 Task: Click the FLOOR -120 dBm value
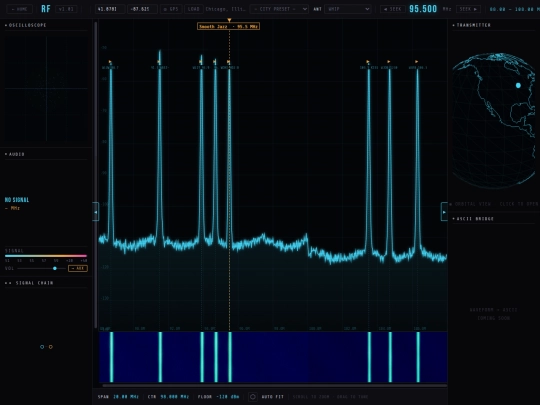pos(228,397)
